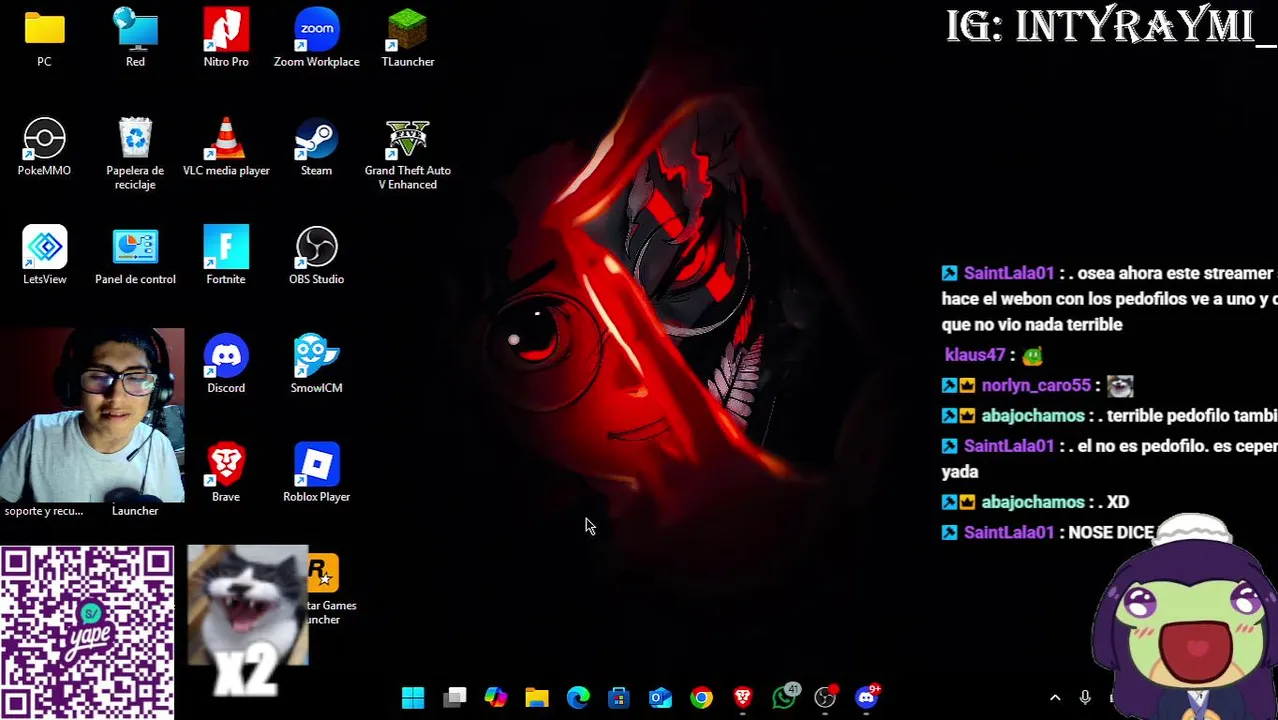Viewport: 1278px width, 720px height.
Task: Click the streamer webcam overlay
Action: point(92,415)
